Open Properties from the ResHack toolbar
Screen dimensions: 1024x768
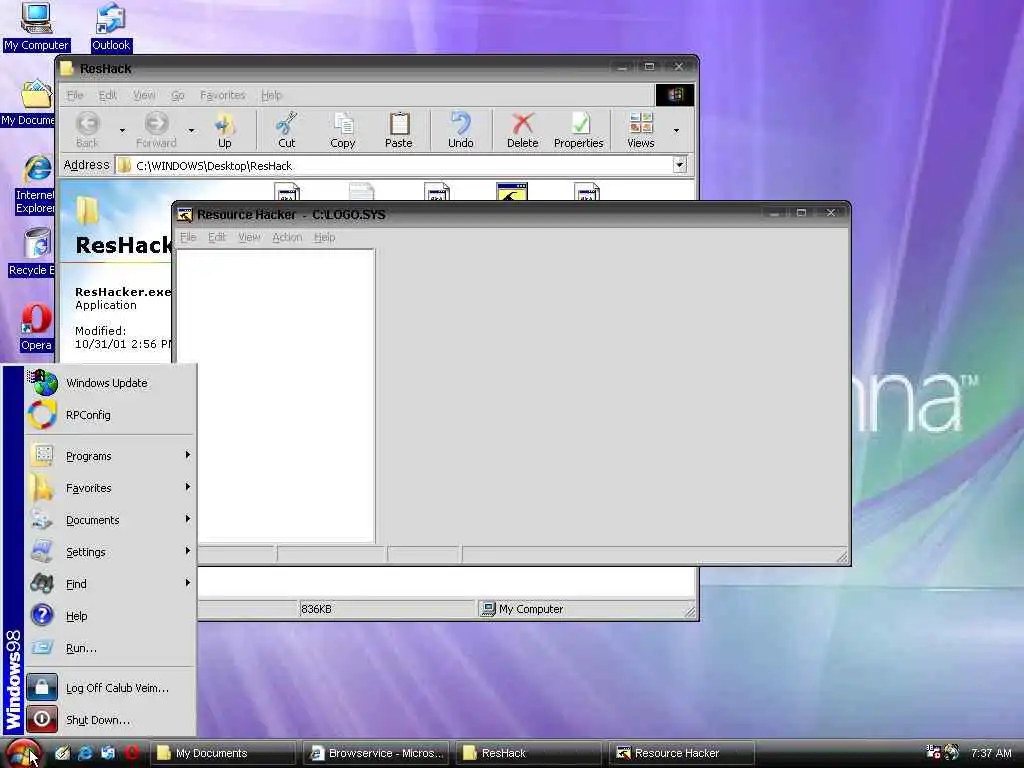pyautogui.click(x=579, y=129)
